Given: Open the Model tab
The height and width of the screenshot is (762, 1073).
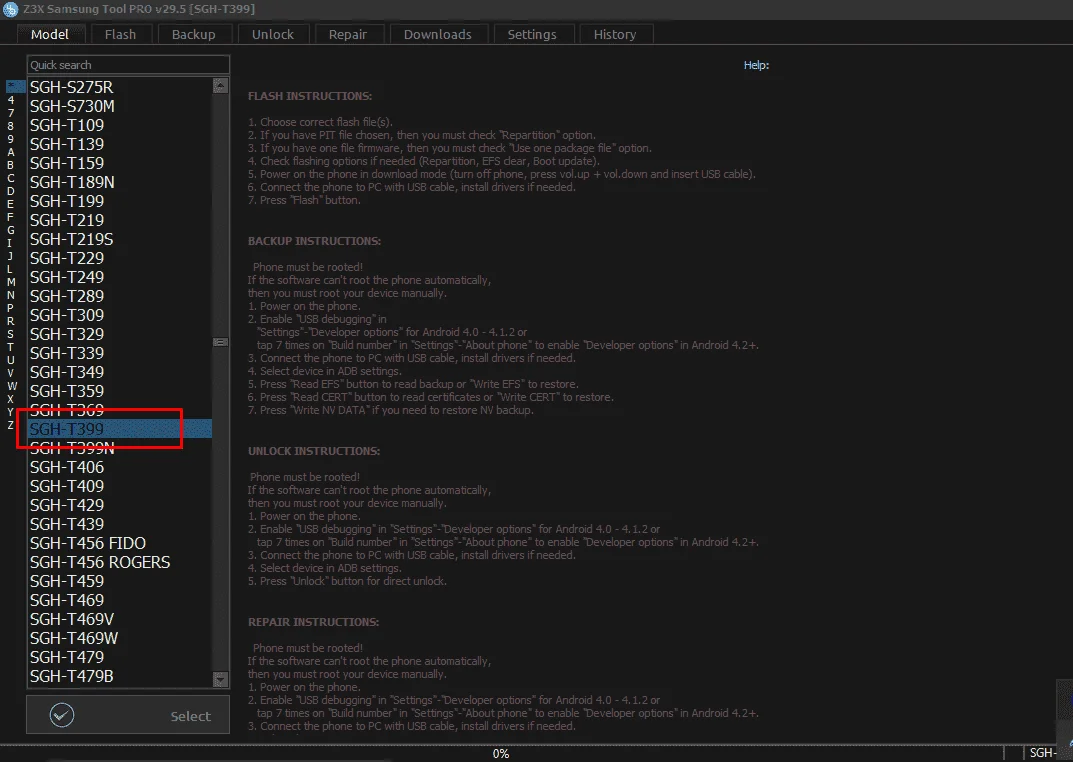Looking at the screenshot, I should (49, 34).
